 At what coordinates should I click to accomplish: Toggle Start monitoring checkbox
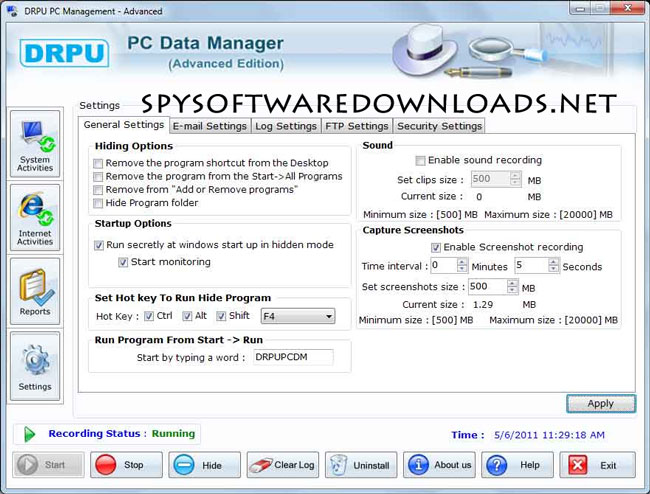(123, 262)
